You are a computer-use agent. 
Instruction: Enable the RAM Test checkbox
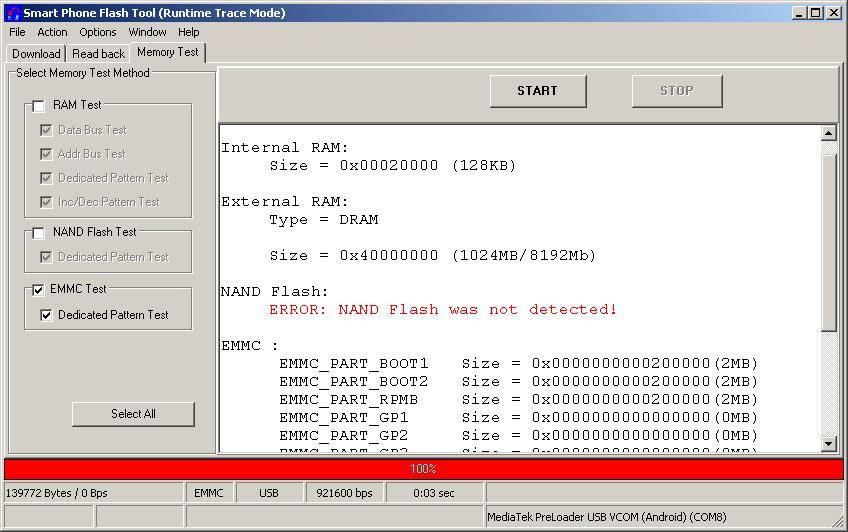(x=38, y=106)
